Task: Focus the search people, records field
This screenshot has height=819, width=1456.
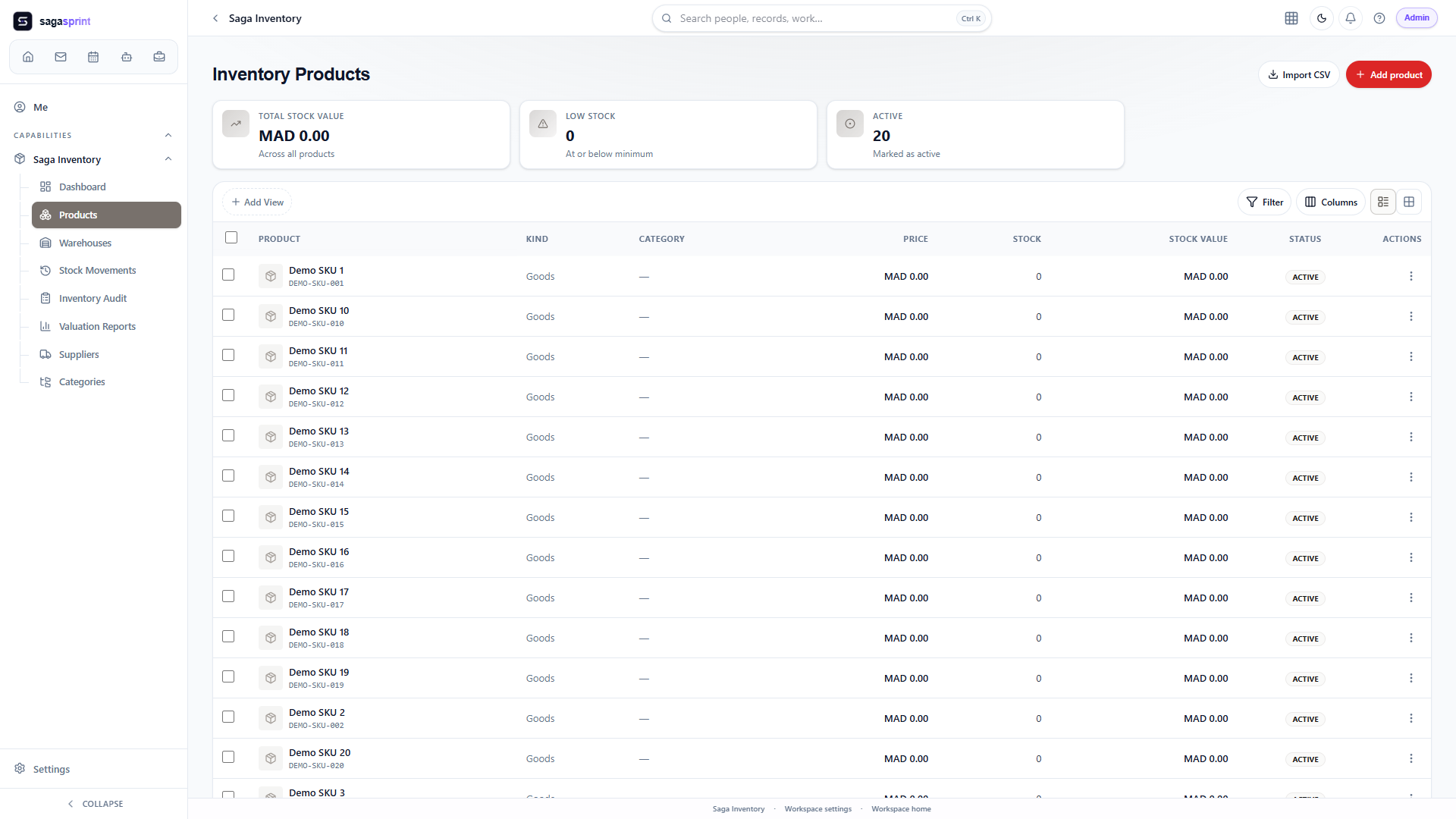Action: [x=821, y=18]
